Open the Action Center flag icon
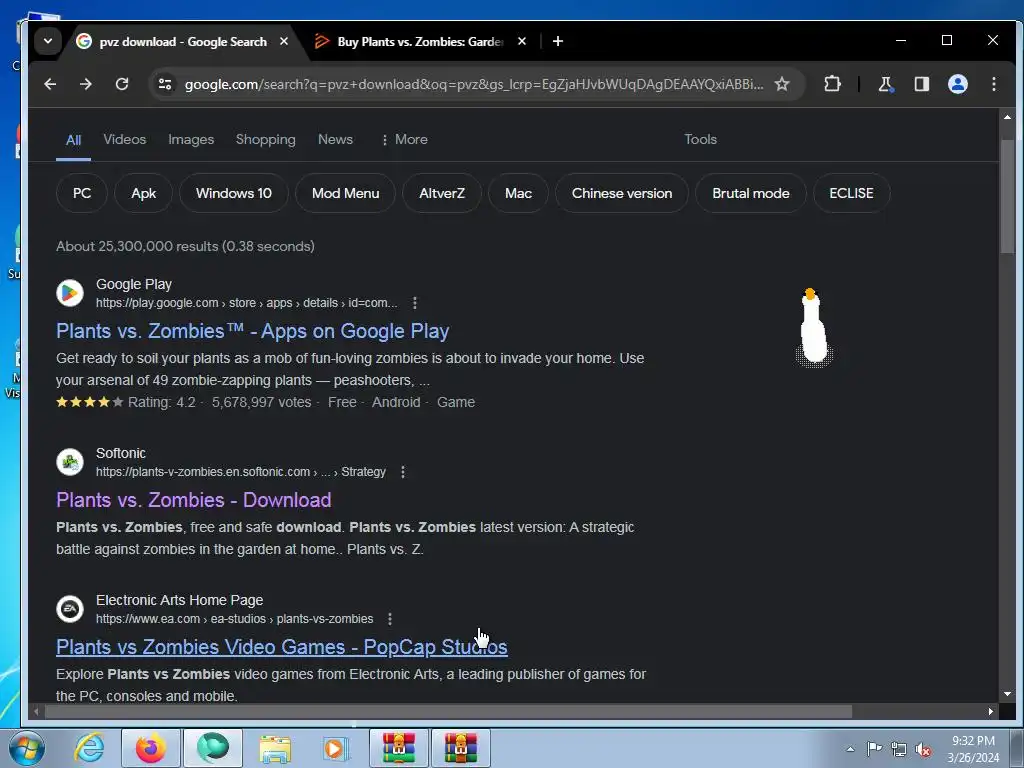 [874, 749]
